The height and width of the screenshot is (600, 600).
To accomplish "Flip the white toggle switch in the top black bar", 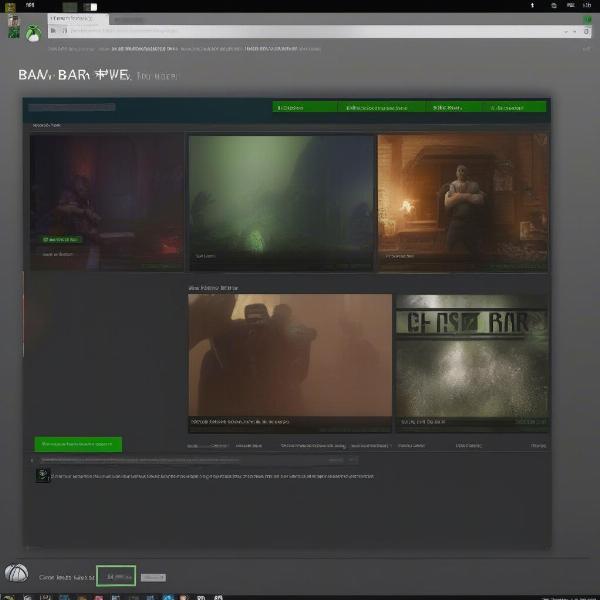I will 91,7.
